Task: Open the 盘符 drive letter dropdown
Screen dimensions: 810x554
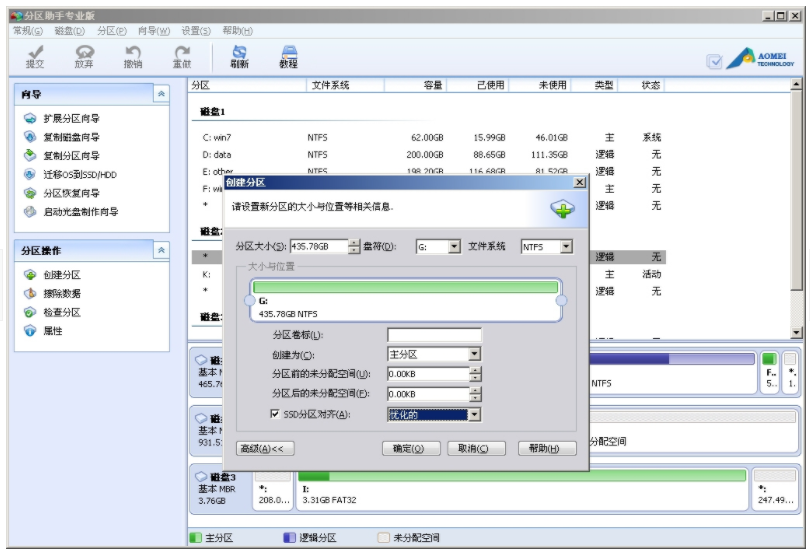Action: coord(454,247)
